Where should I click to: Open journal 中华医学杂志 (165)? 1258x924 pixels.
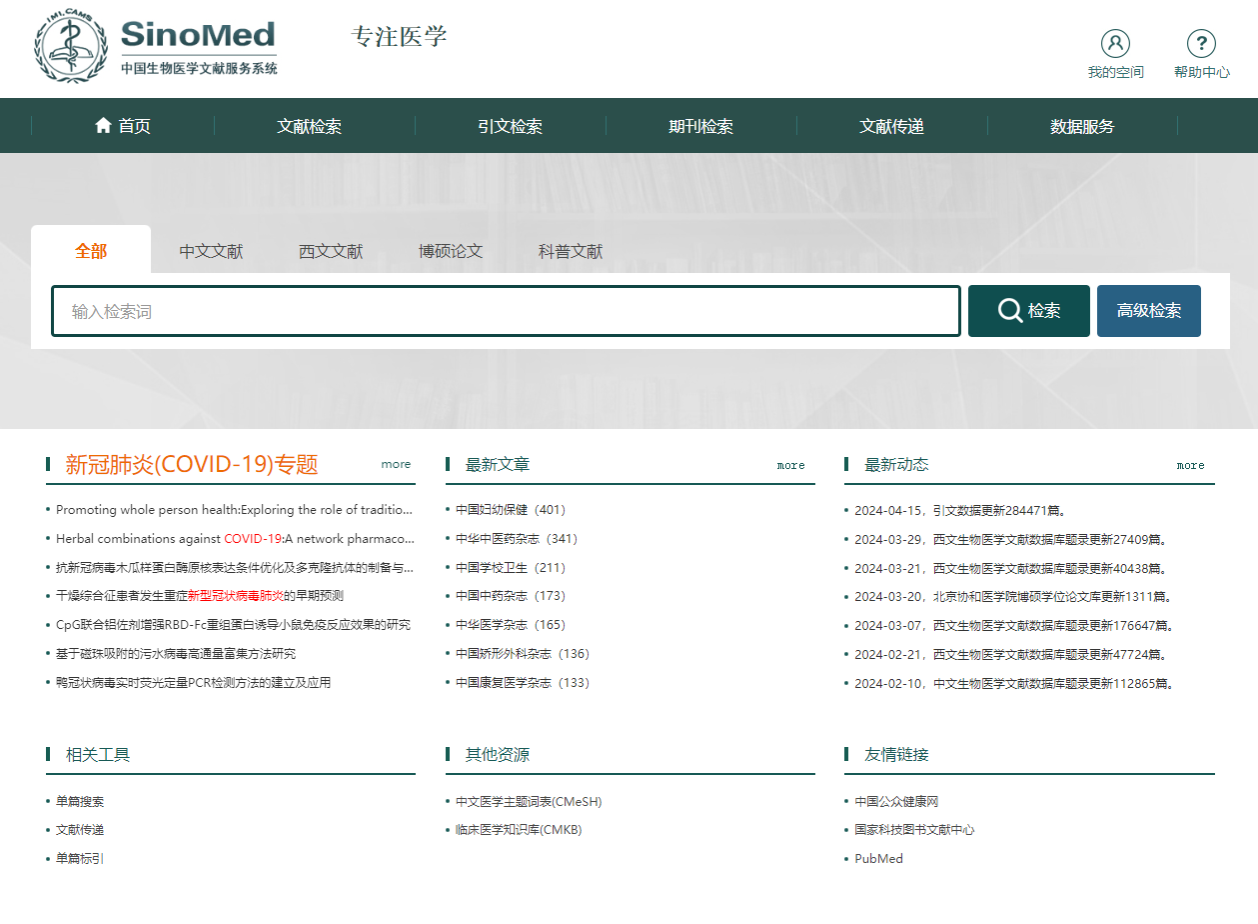(x=510, y=625)
